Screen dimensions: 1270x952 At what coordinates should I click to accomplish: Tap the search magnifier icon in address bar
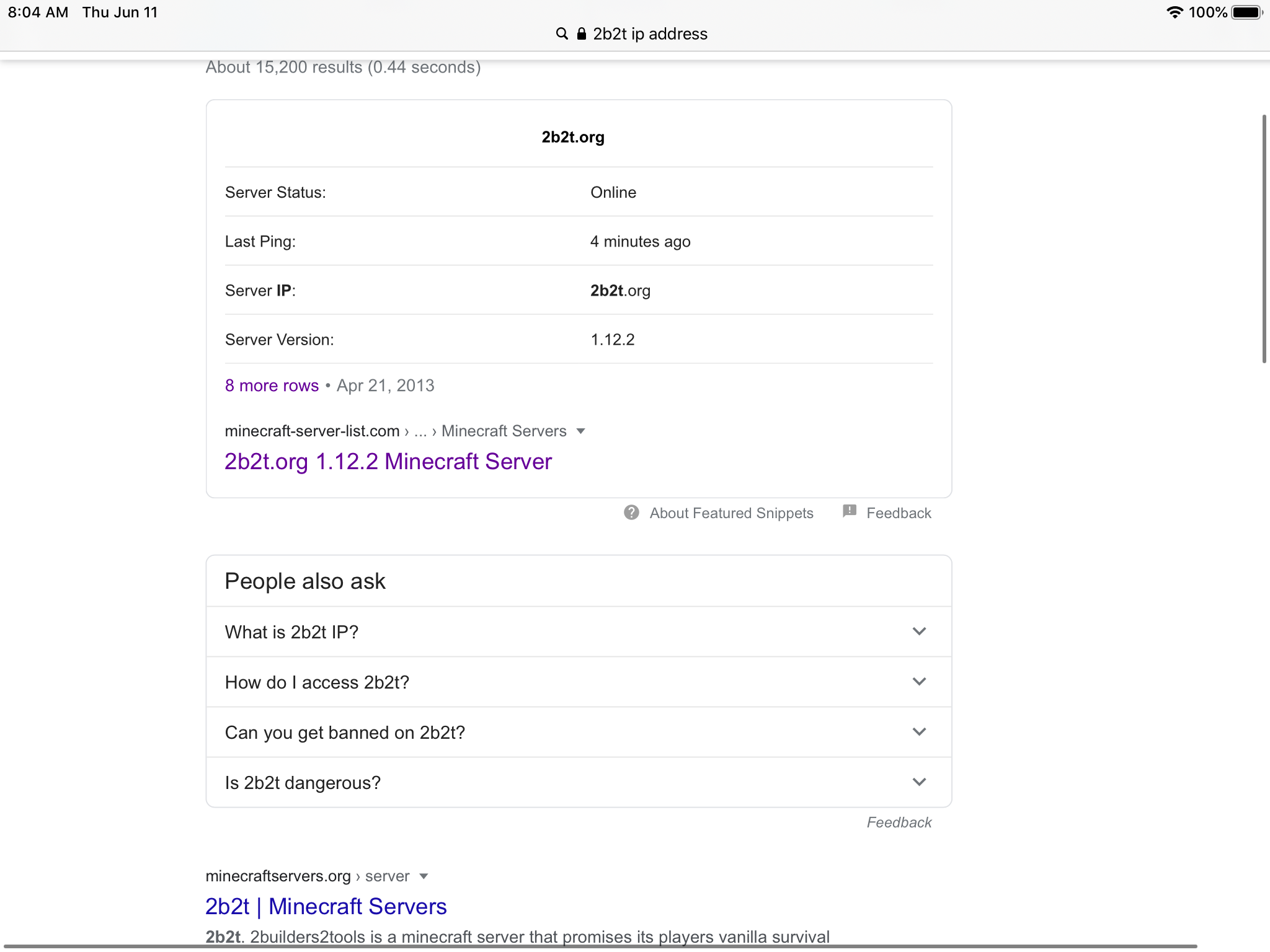click(562, 33)
